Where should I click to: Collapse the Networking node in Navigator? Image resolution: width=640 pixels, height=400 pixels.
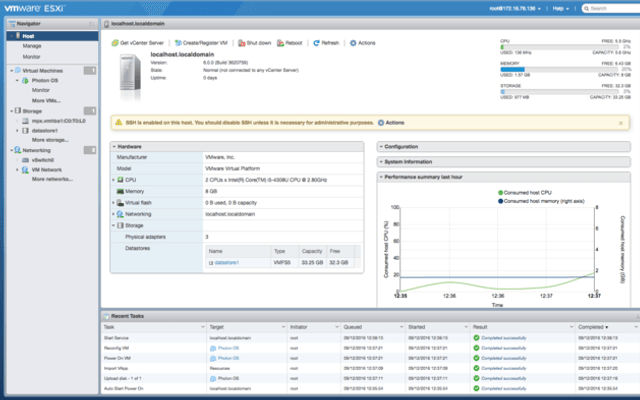pyautogui.click(x=11, y=150)
